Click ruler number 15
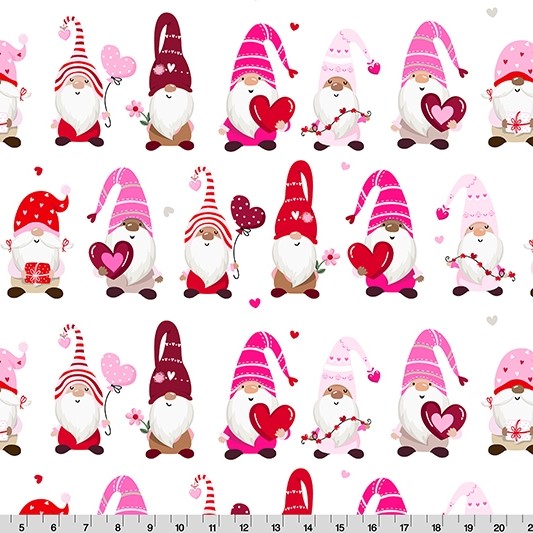This screenshot has height=533, width=533. point(340,527)
